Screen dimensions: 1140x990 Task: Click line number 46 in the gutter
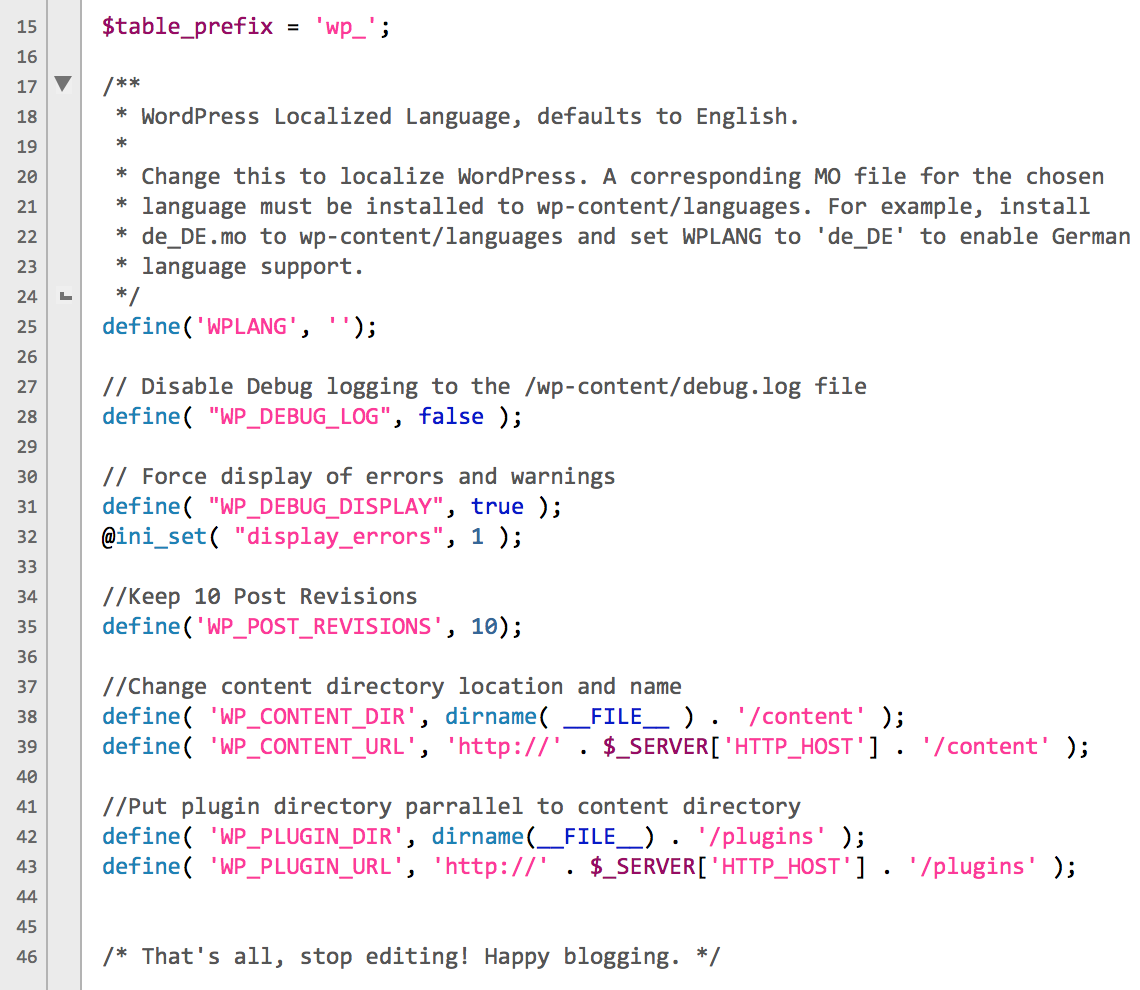click(27, 957)
